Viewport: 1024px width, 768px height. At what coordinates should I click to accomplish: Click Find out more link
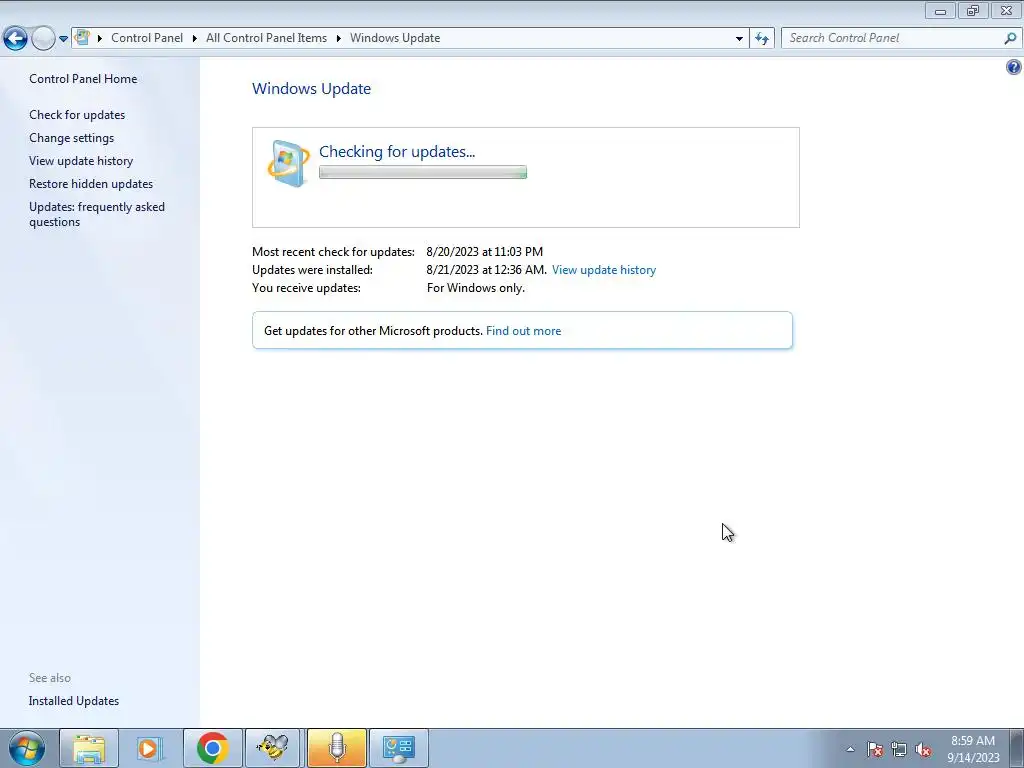click(523, 330)
